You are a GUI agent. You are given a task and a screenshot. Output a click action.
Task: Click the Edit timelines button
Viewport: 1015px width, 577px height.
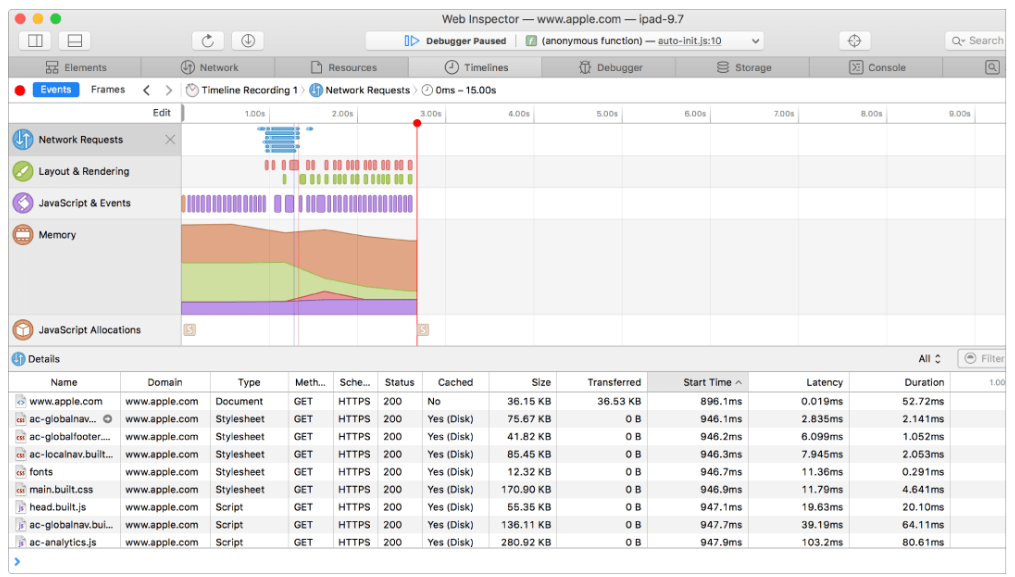click(161, 113)
